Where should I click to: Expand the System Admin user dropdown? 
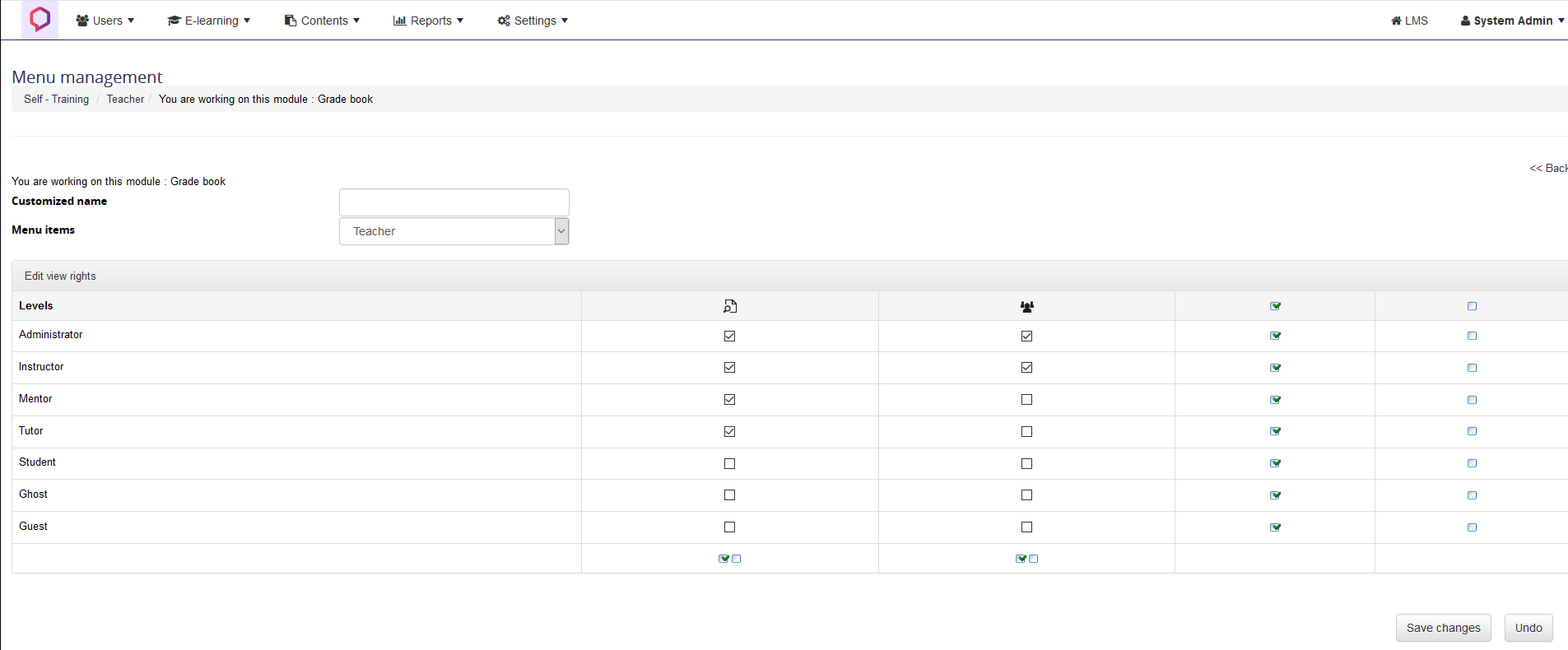coord(1512,21)
